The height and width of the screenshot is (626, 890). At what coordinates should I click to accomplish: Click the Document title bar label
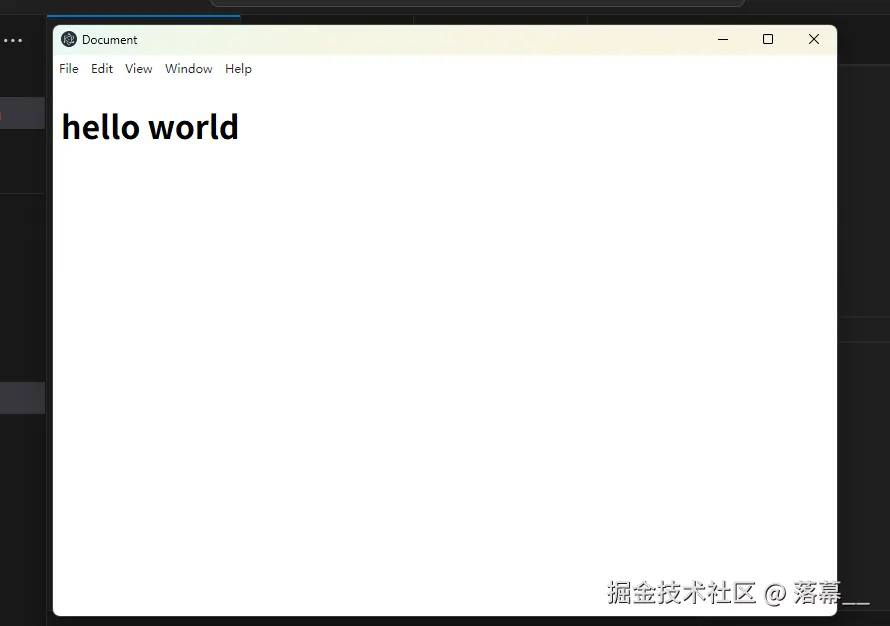point(108,39)
